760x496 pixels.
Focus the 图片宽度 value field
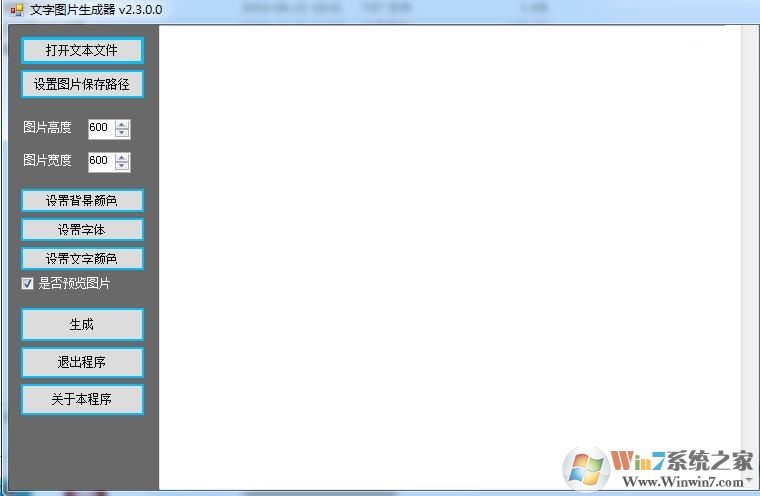click(101, 161)
